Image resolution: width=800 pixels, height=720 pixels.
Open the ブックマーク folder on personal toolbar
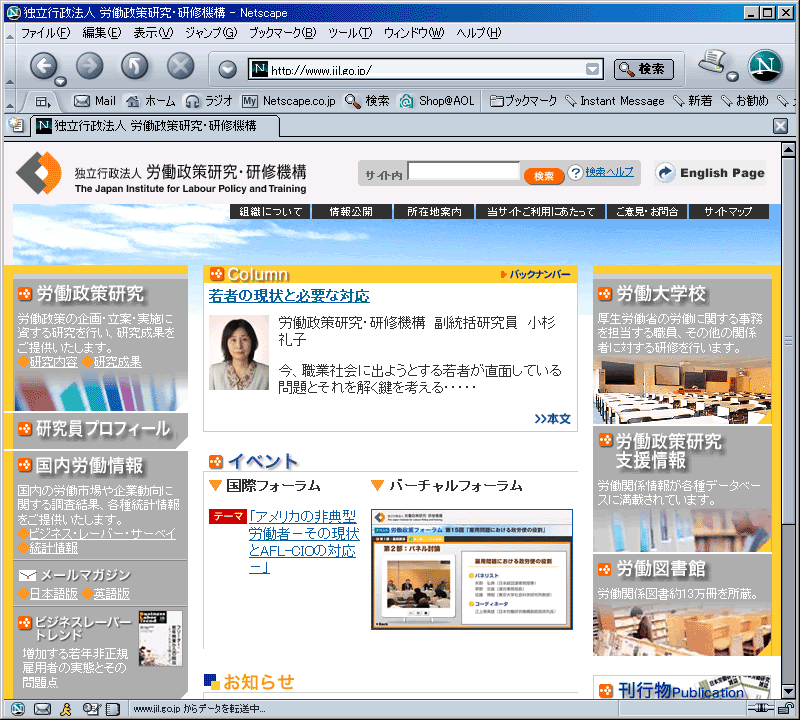point(523,101)
